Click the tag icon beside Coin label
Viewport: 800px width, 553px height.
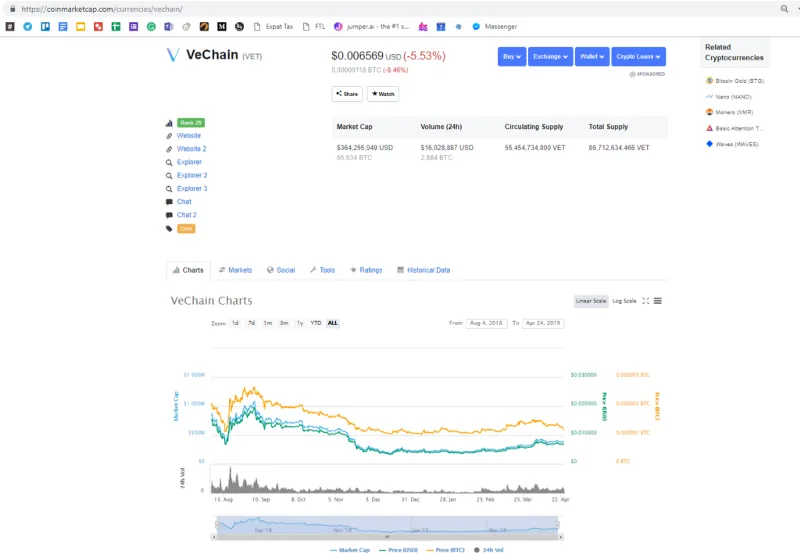click(169, 229)
